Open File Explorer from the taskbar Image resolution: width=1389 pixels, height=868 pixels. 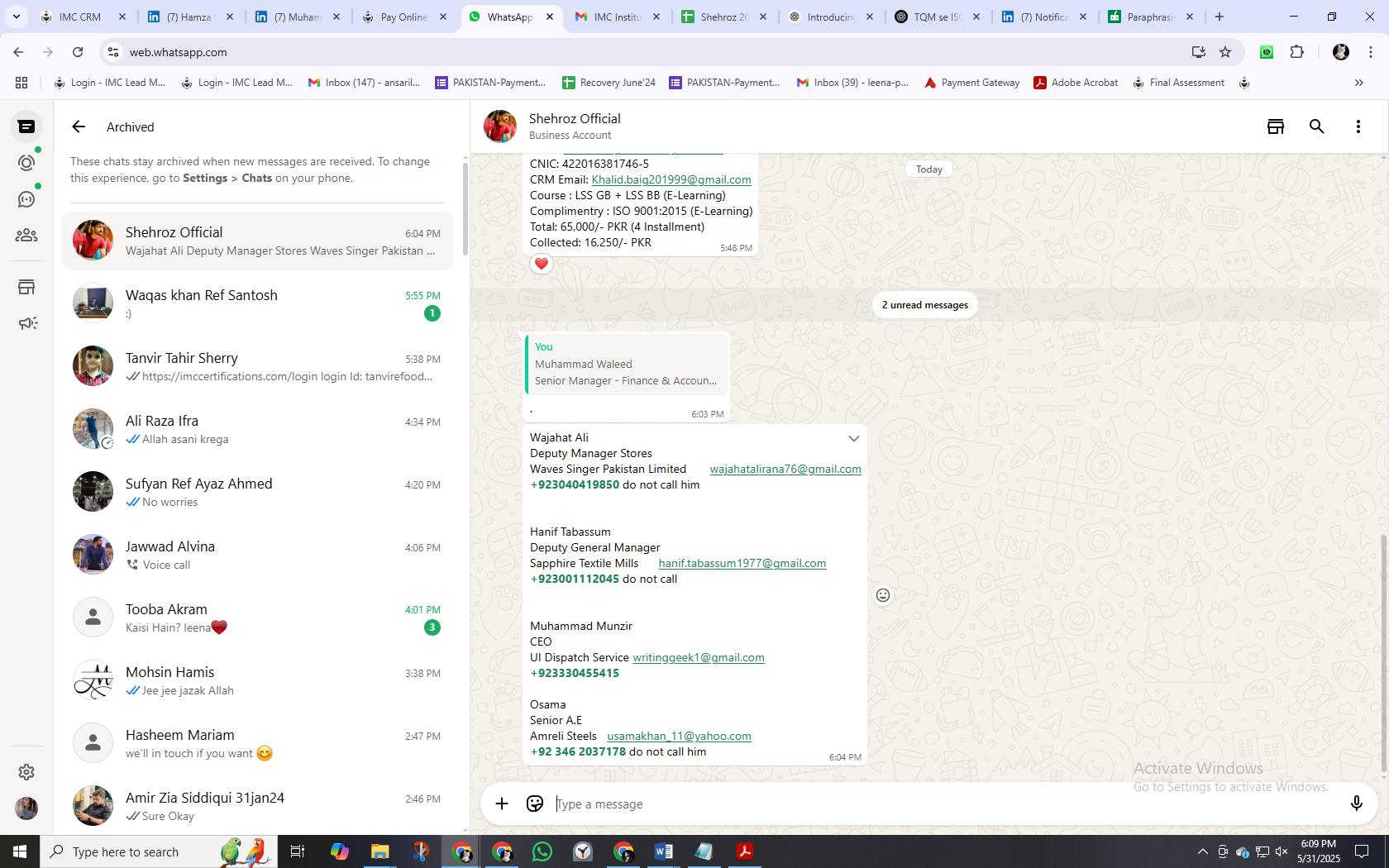pyautogui.click(x=379, y=851)
